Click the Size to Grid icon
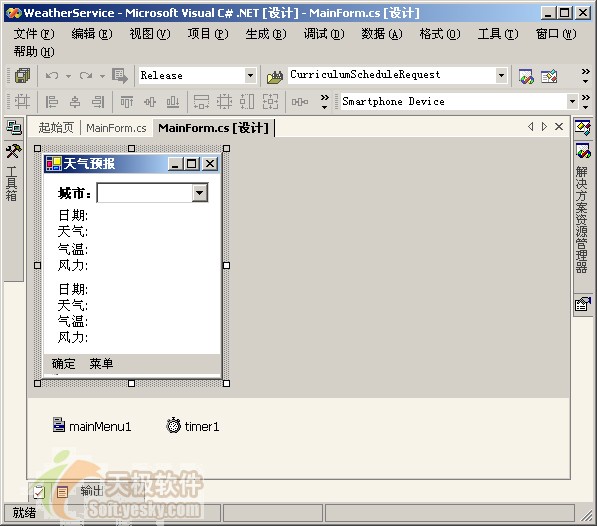Viewport: 597px width, 526px height. (224, 102)
